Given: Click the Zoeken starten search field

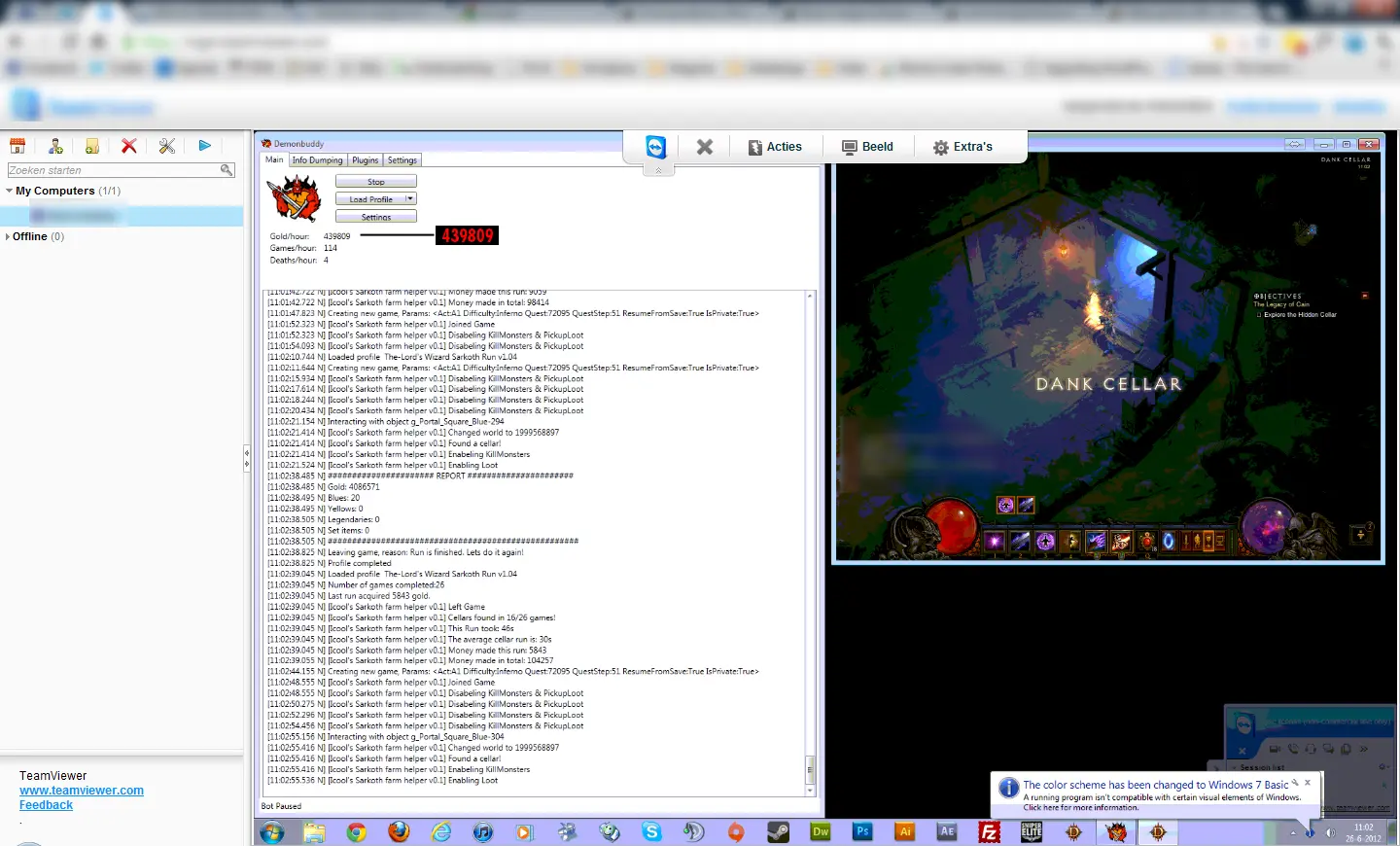Looking at the screenshot, I should click(x=112, y=170).
